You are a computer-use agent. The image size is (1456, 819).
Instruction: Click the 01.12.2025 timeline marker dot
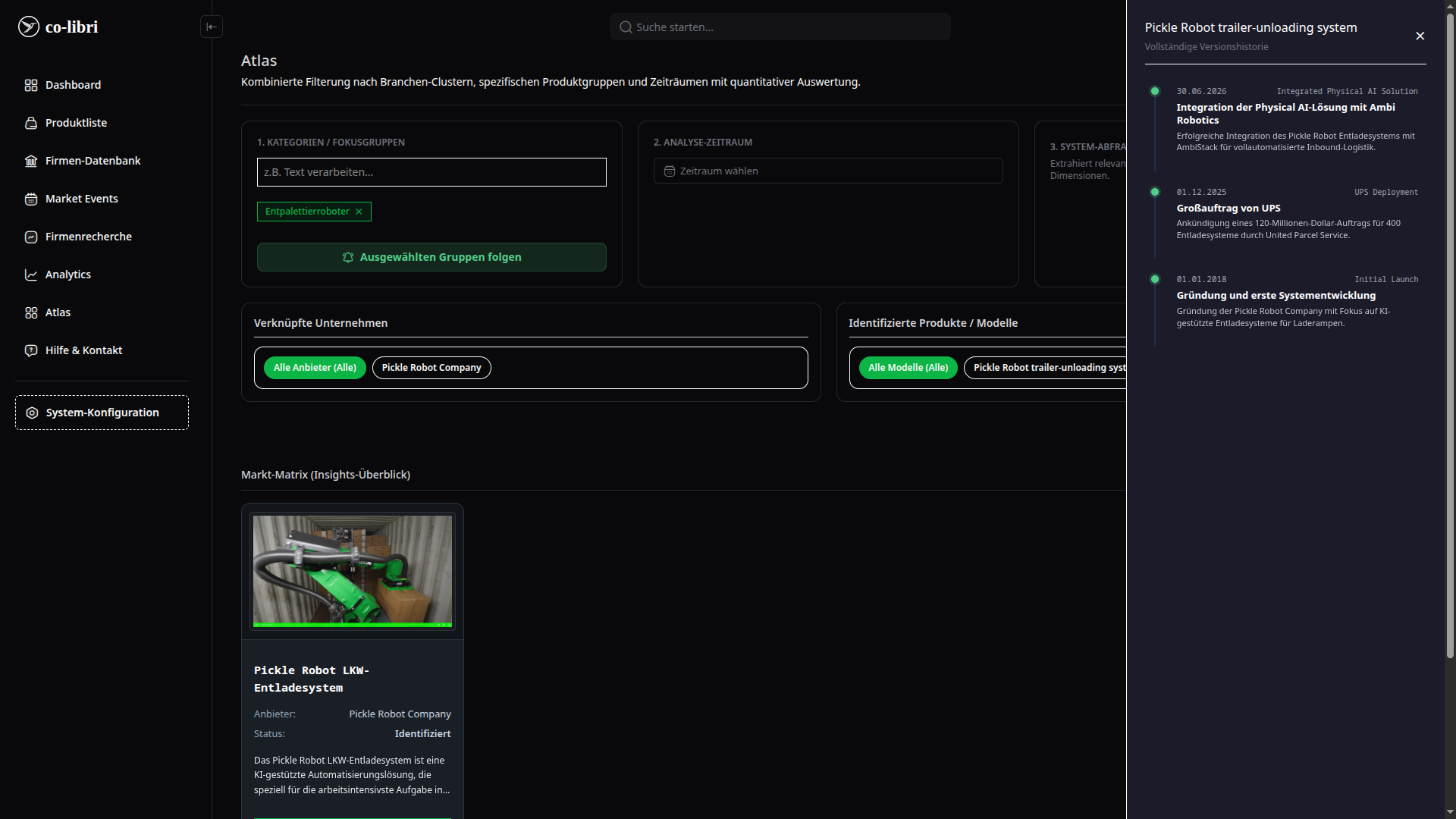tap(1155, 192)
